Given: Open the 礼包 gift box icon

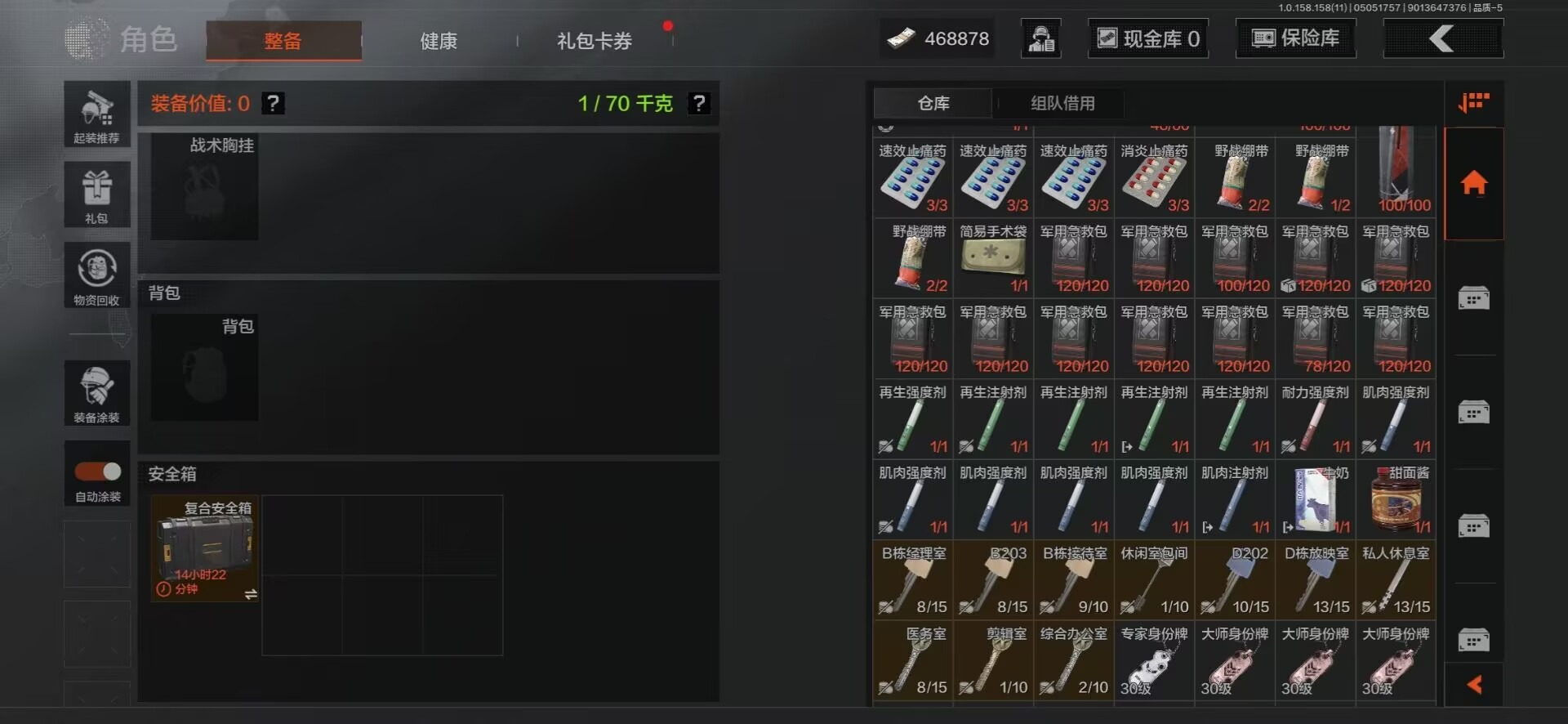Looking at the screenshot, I should 97,194.
